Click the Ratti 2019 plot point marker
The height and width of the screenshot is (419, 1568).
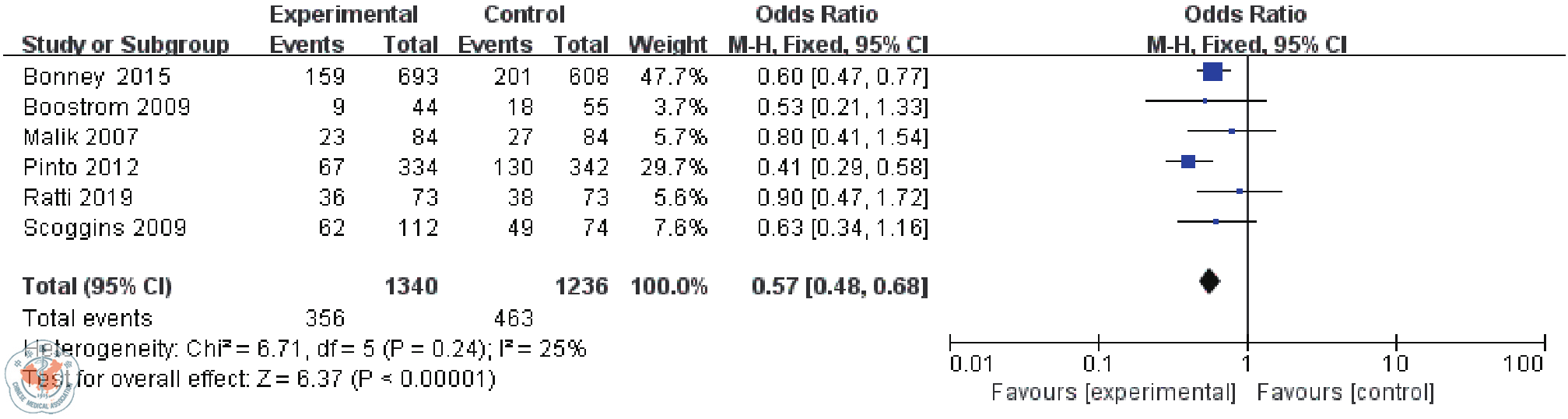coord(1240,191)
